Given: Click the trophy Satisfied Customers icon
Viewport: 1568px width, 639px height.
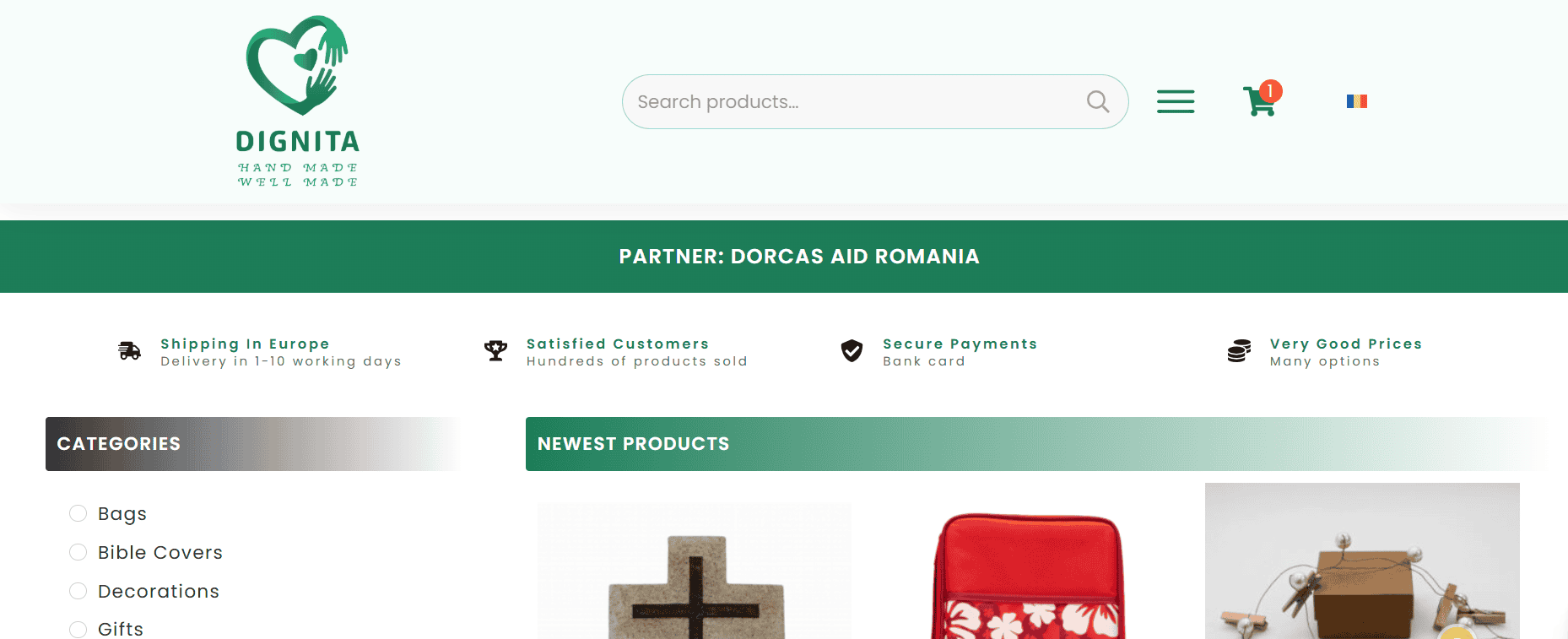Looking at the screenshot, I should 495,351.
